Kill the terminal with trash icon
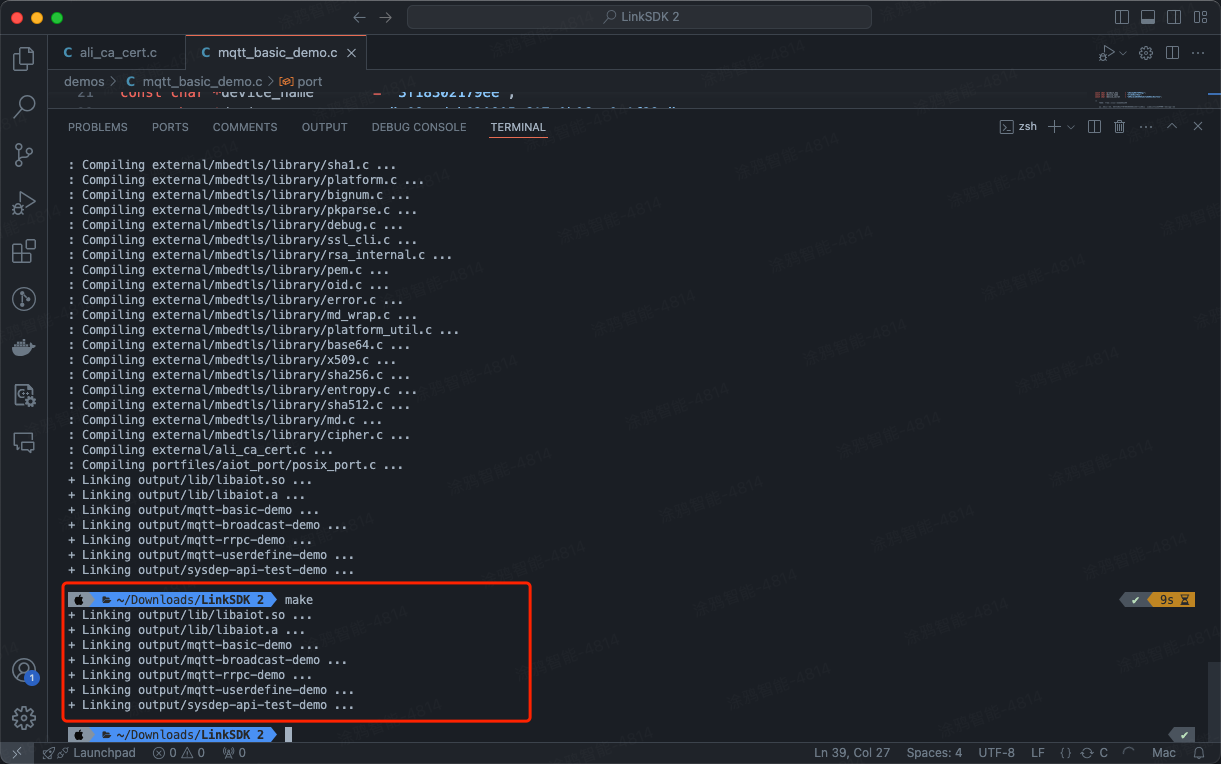 [x=1120, y=127]
